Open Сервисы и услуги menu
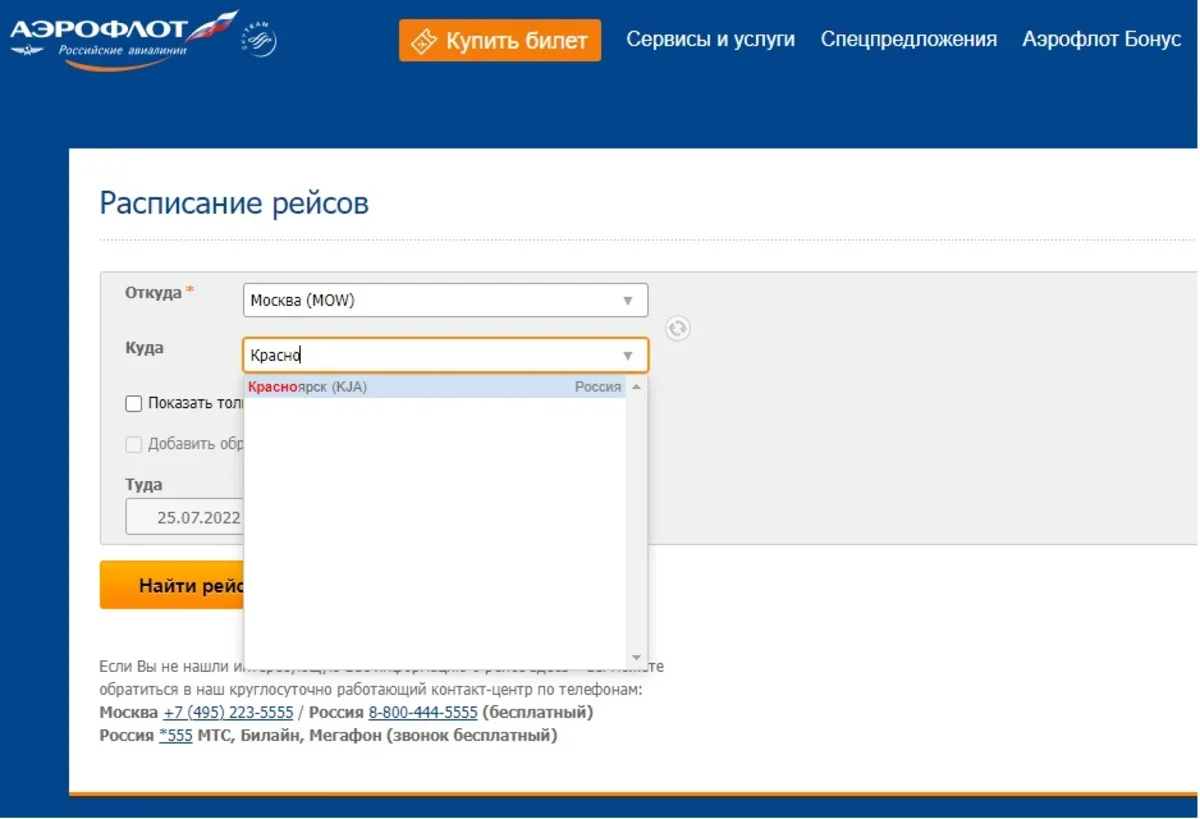This screenshot has width=1200, height=819. point(710,40)
